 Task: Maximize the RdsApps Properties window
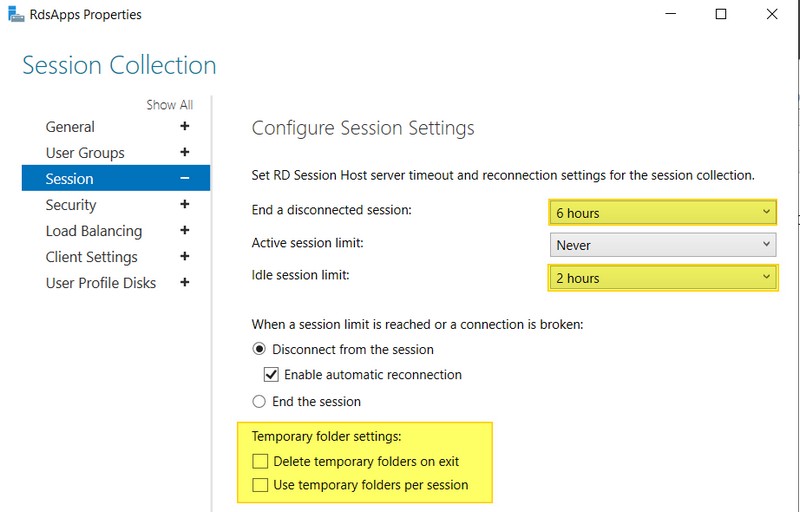click(721, 15)
